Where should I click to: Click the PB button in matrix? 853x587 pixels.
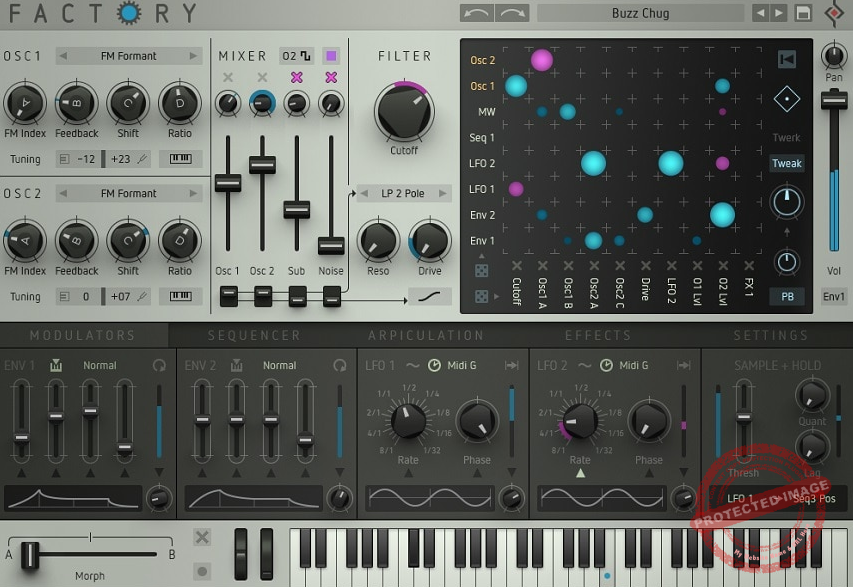point(787,296)
